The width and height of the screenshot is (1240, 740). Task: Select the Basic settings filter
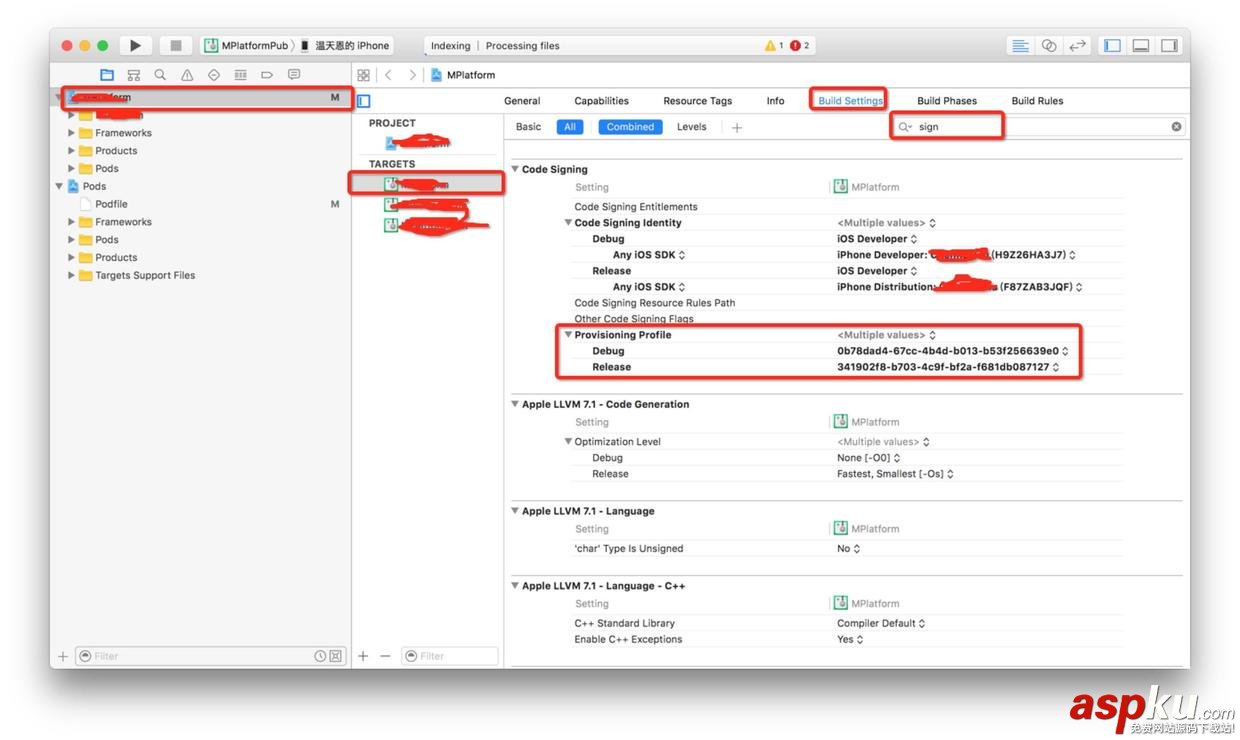(x=528, y=127)
